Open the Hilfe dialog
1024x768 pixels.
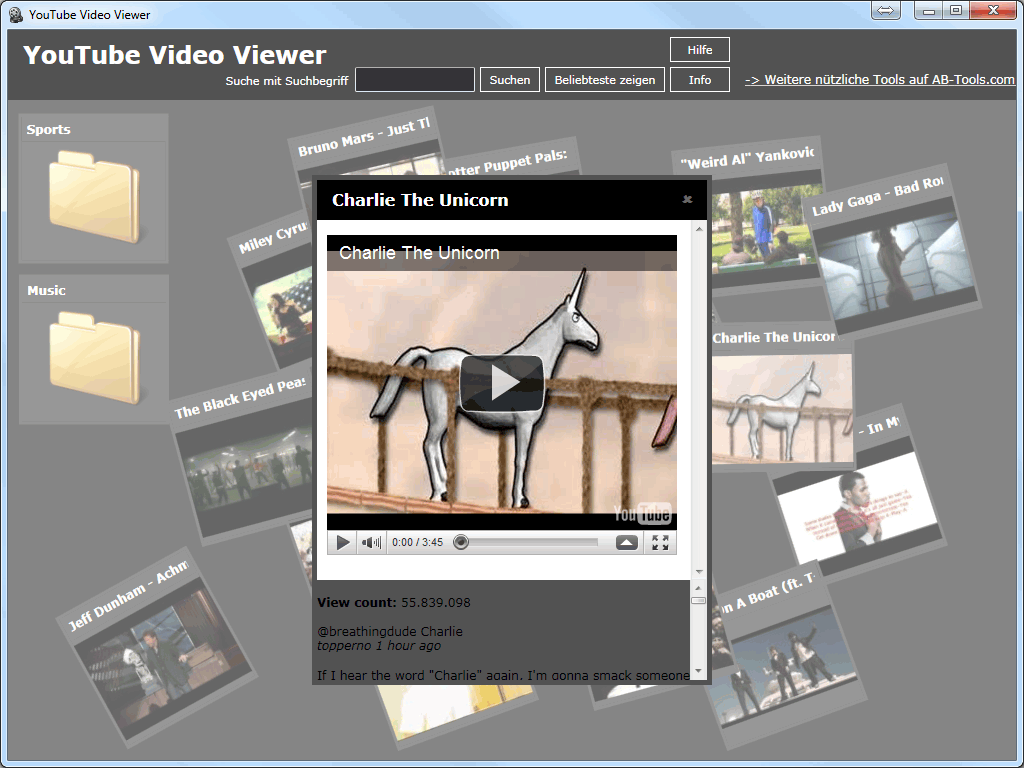(699, 49)
